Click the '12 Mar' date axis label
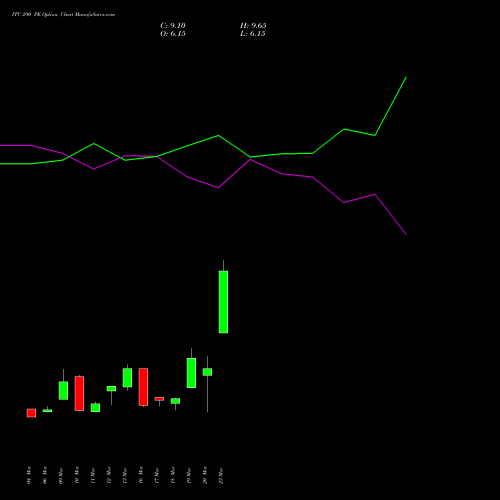Image resolution: width=500 pixels, height=500 pixels. point(109,475)
